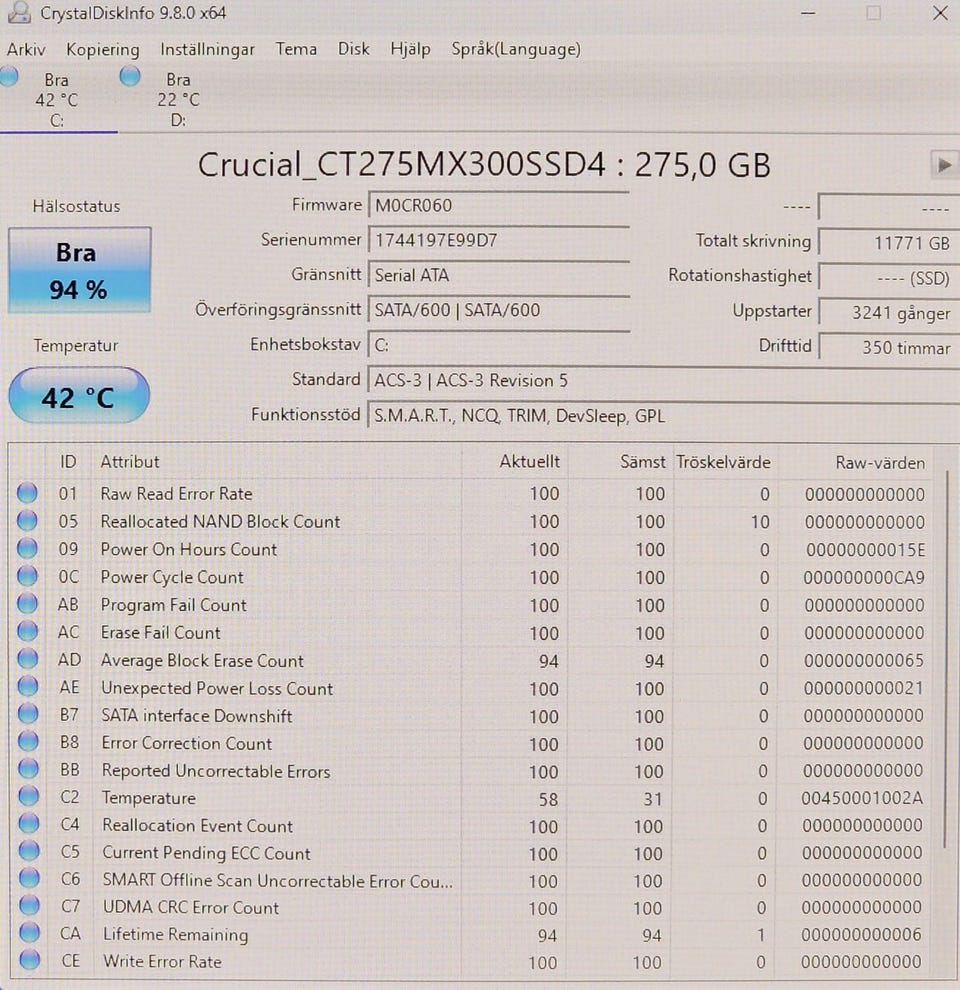This screenshot has width=960, height=990.
Task: Click the Serienummer value field
Action: tap(498, 241)
